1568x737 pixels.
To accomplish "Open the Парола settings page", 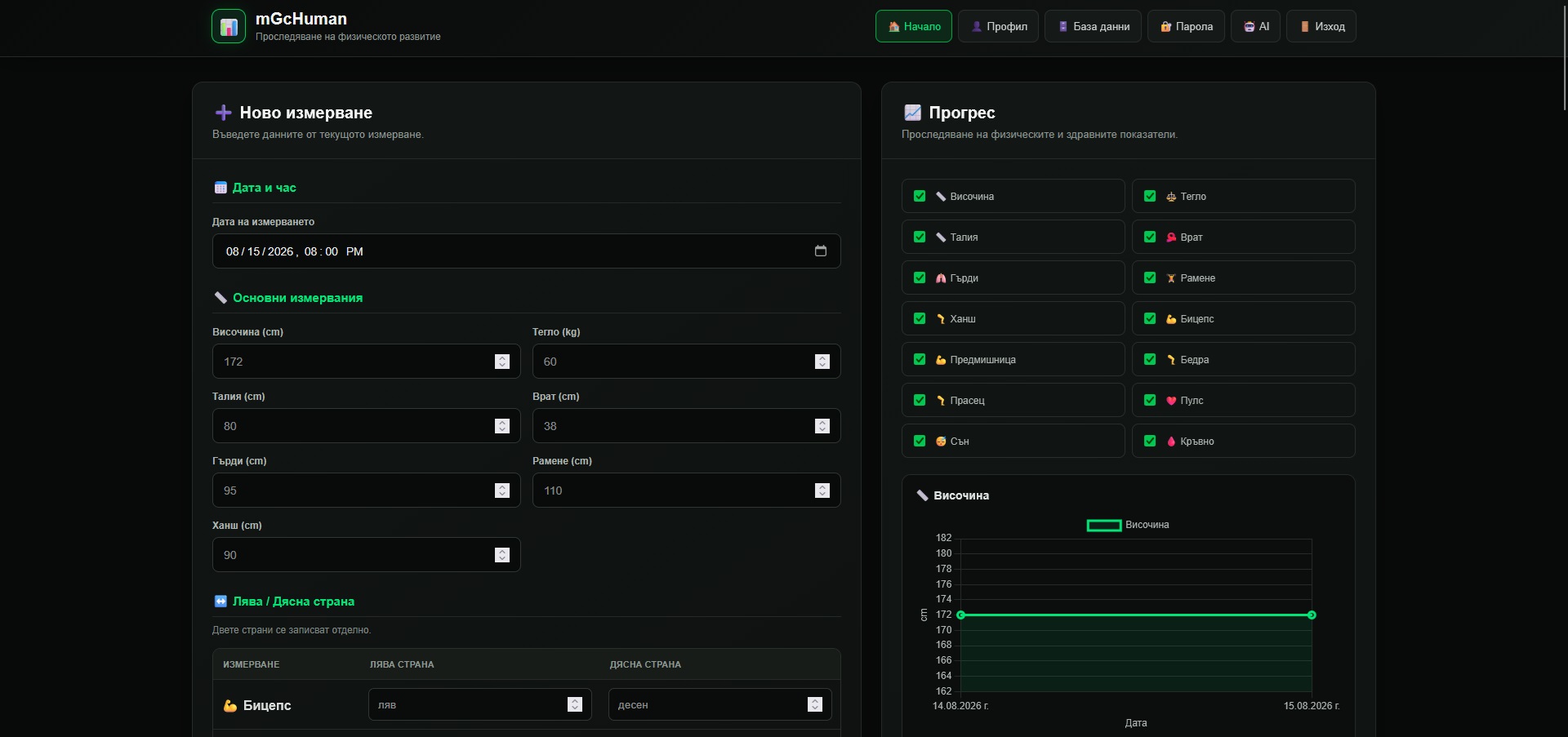I will (x=1186, y=26).
